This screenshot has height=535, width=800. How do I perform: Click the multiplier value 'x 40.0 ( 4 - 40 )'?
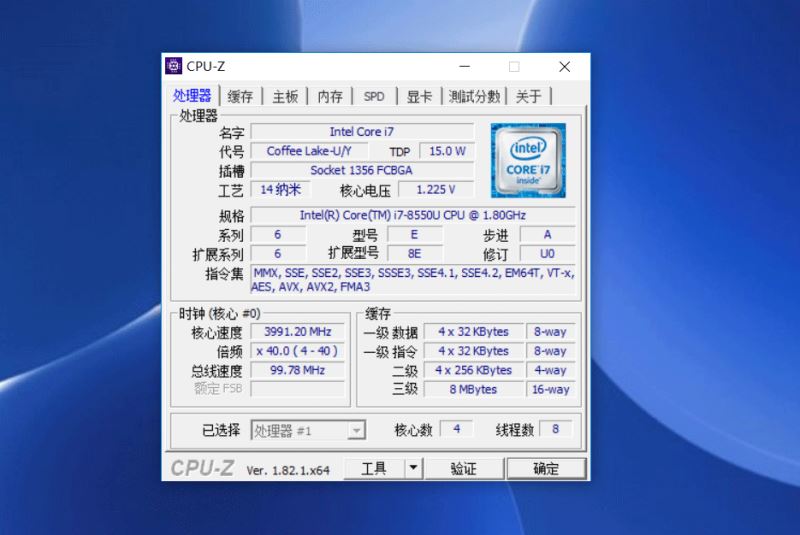coord(297,351)
